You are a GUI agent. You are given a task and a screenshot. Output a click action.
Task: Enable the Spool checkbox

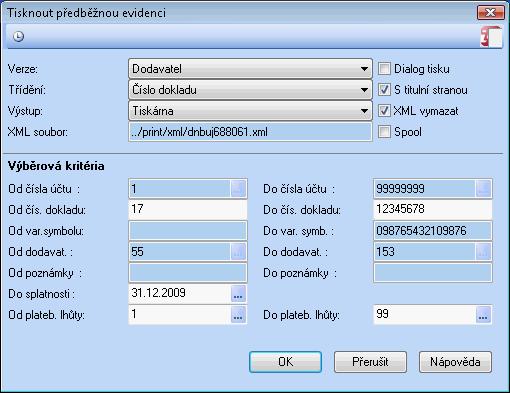tap(384, 132)
